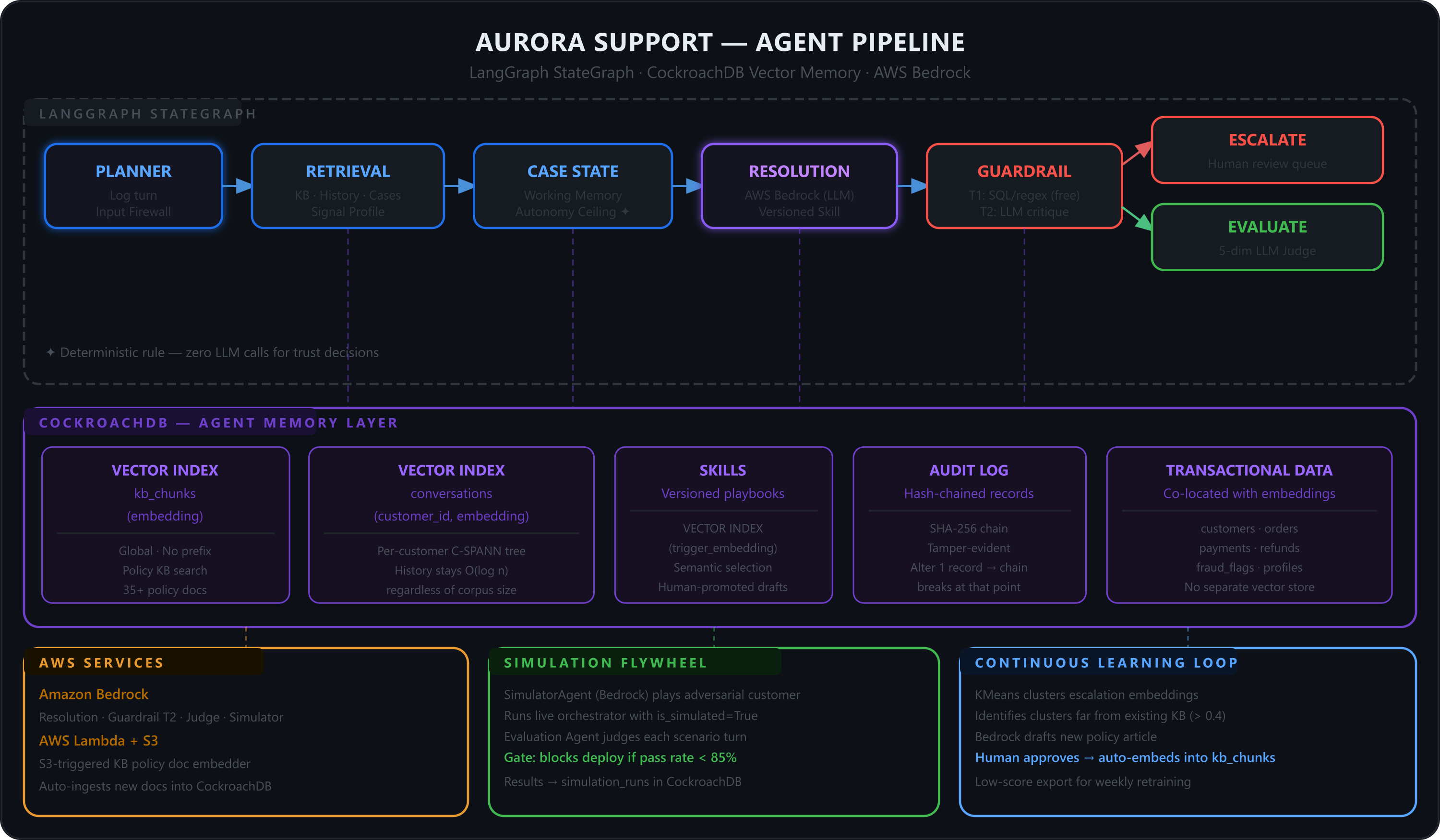Click the EVALUATE LLM Judge box
Image resolution: width=1440 pixels, height=840 pixels.
1267,237
